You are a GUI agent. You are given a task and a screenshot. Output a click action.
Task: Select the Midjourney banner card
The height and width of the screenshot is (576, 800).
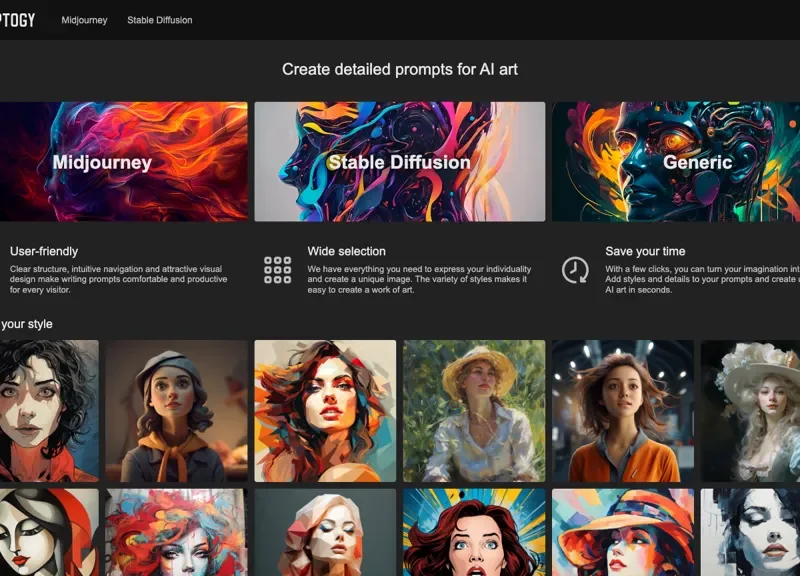click(123, 162)
